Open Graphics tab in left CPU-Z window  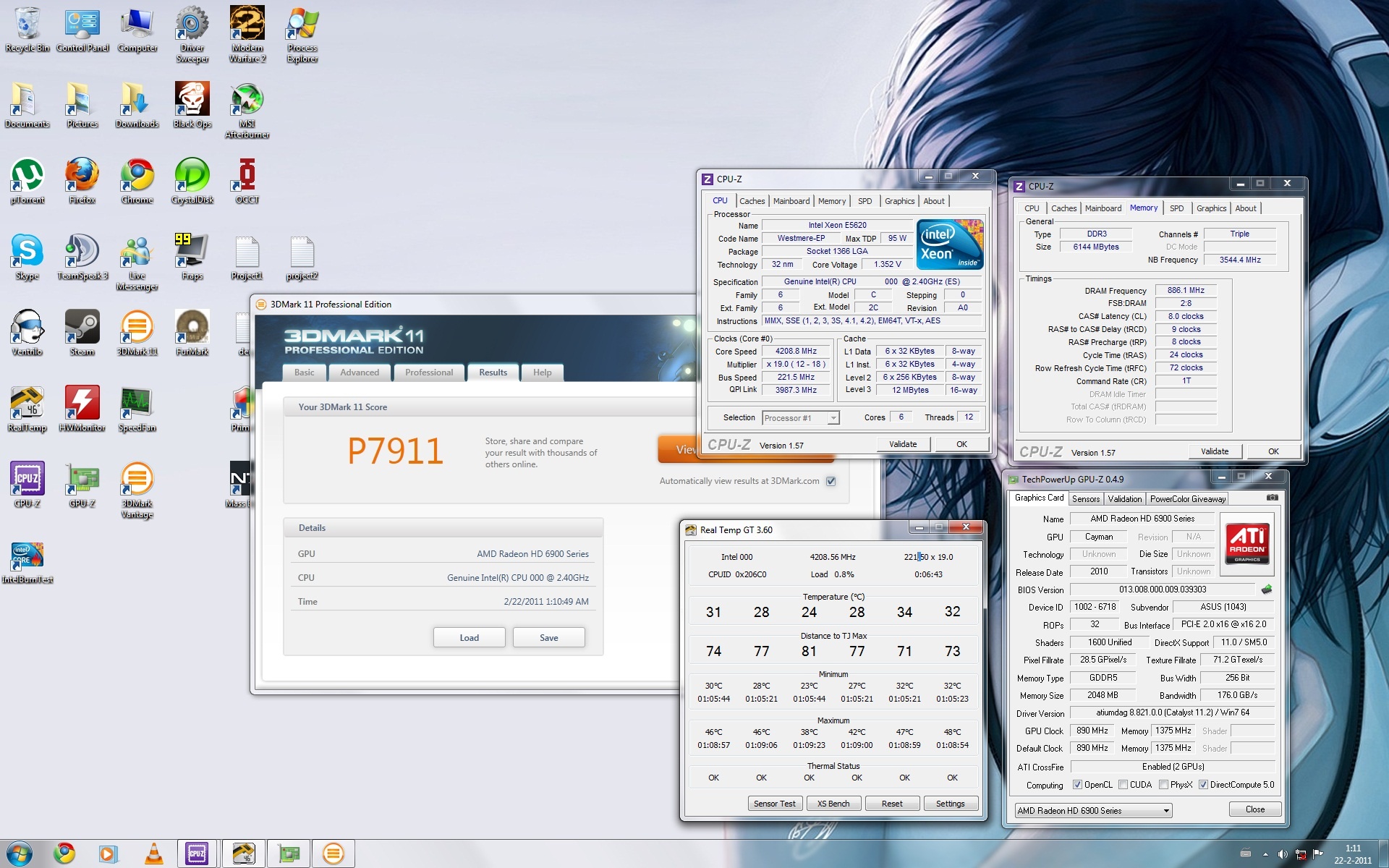(899, 201)
